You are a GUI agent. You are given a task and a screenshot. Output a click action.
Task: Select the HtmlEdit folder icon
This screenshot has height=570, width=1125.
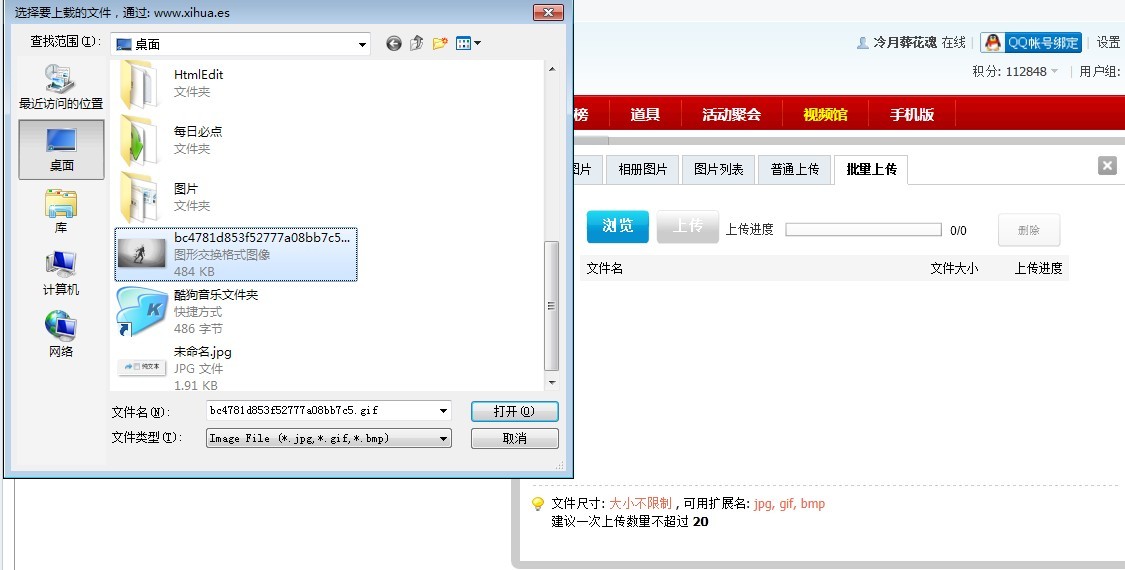point(139,83)
